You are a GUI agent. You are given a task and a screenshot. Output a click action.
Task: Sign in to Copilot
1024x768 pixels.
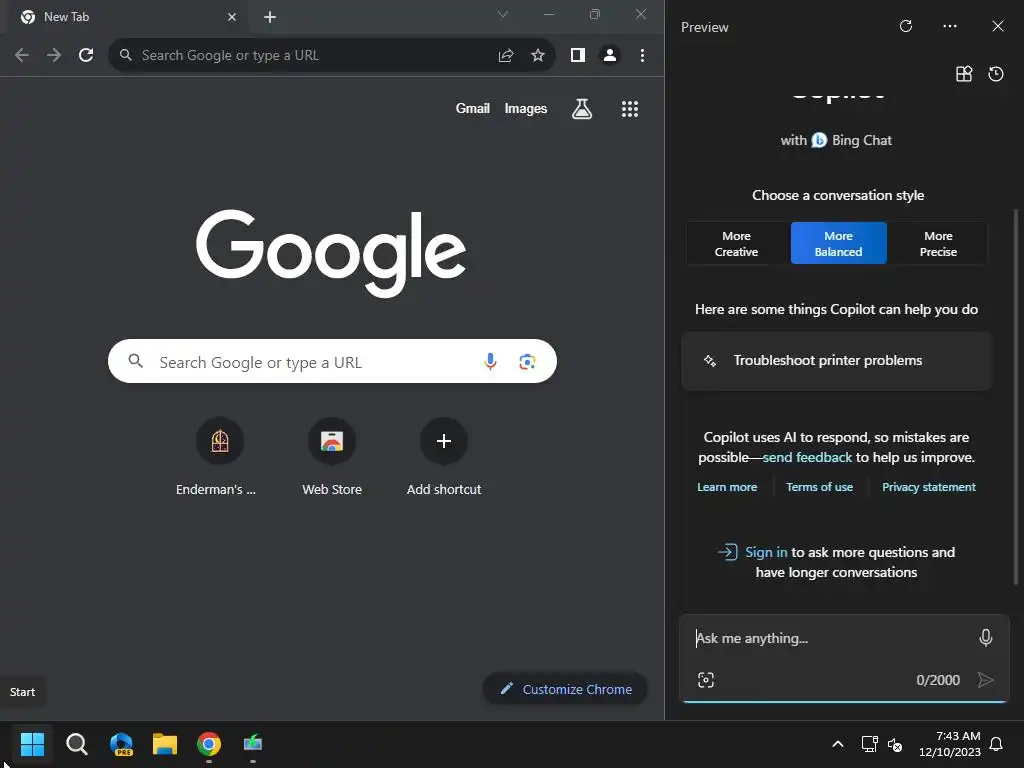[x=766, y=552]
